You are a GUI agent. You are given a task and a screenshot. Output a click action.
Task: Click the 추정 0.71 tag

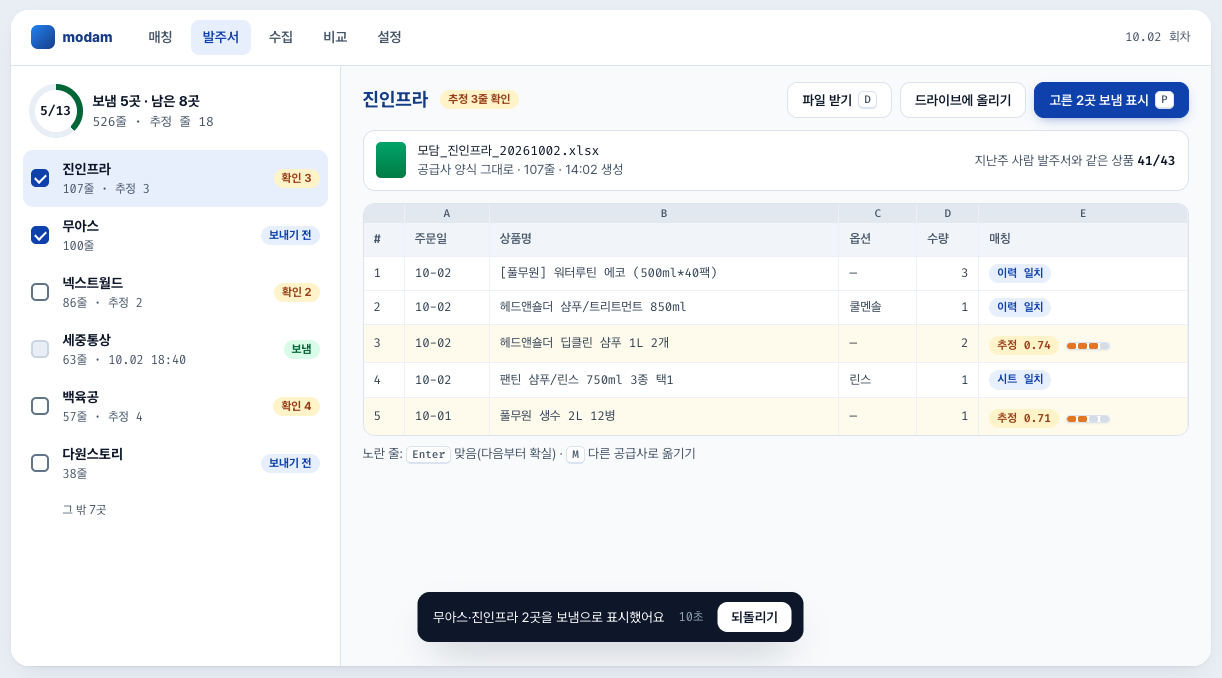(x=1024, y=418)
